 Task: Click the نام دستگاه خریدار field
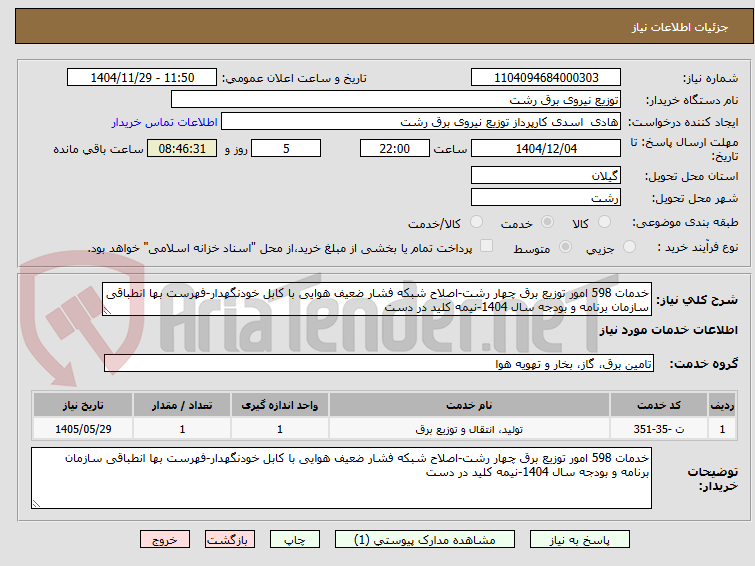tap(396, 100)
